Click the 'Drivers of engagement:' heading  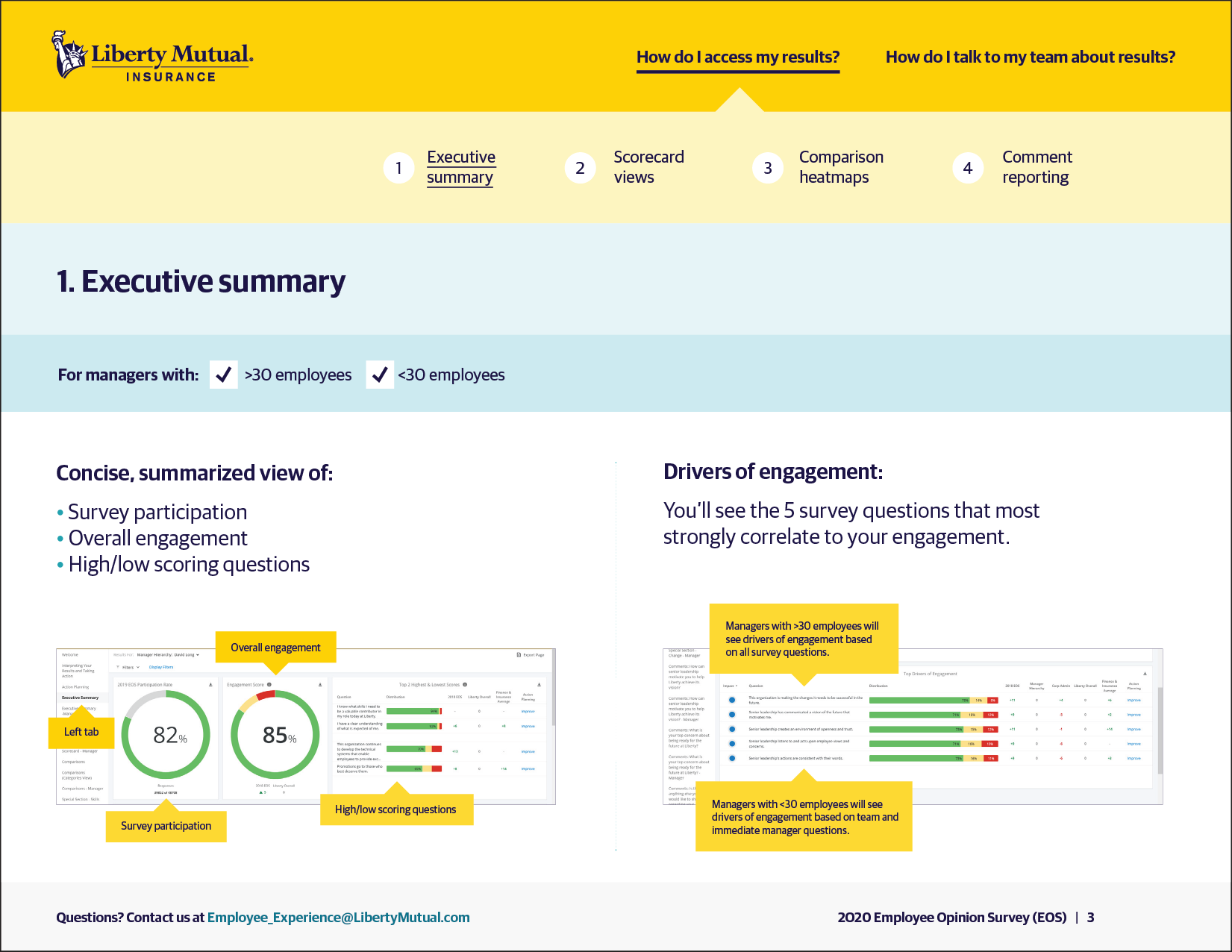click(773, 472)
